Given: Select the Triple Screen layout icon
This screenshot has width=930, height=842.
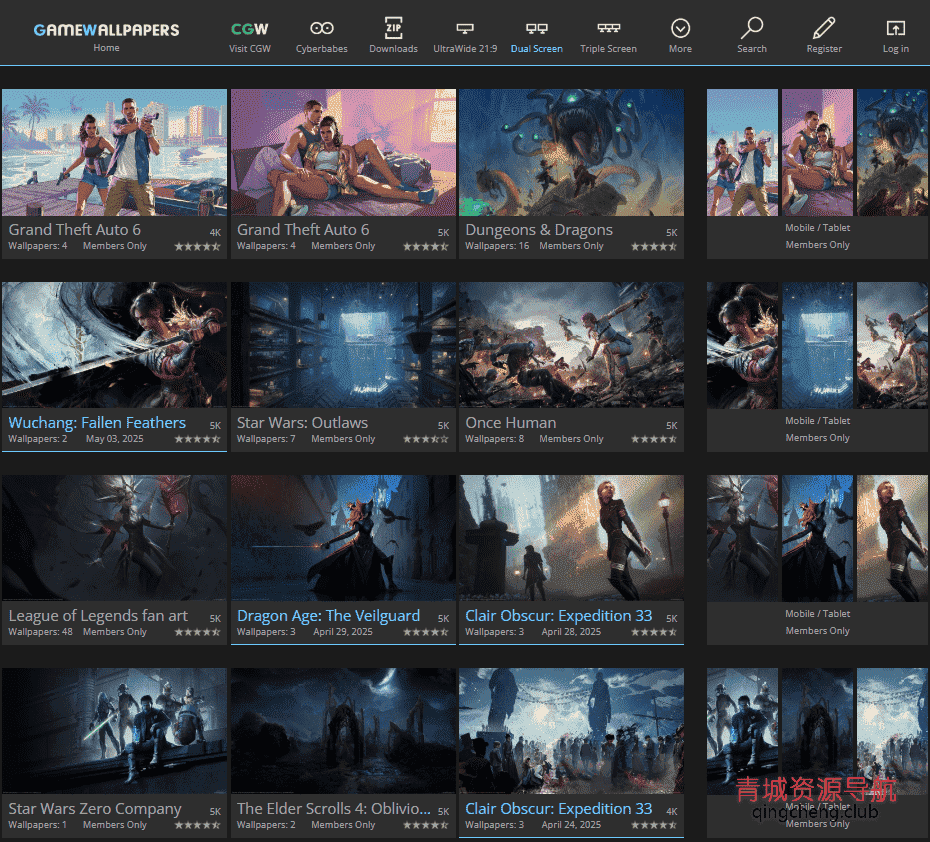Looking at the screenshot, I should pos(608,29).
